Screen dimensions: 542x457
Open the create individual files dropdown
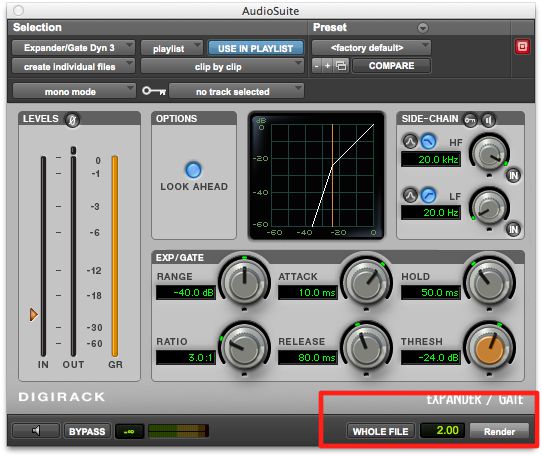[73, 66]
